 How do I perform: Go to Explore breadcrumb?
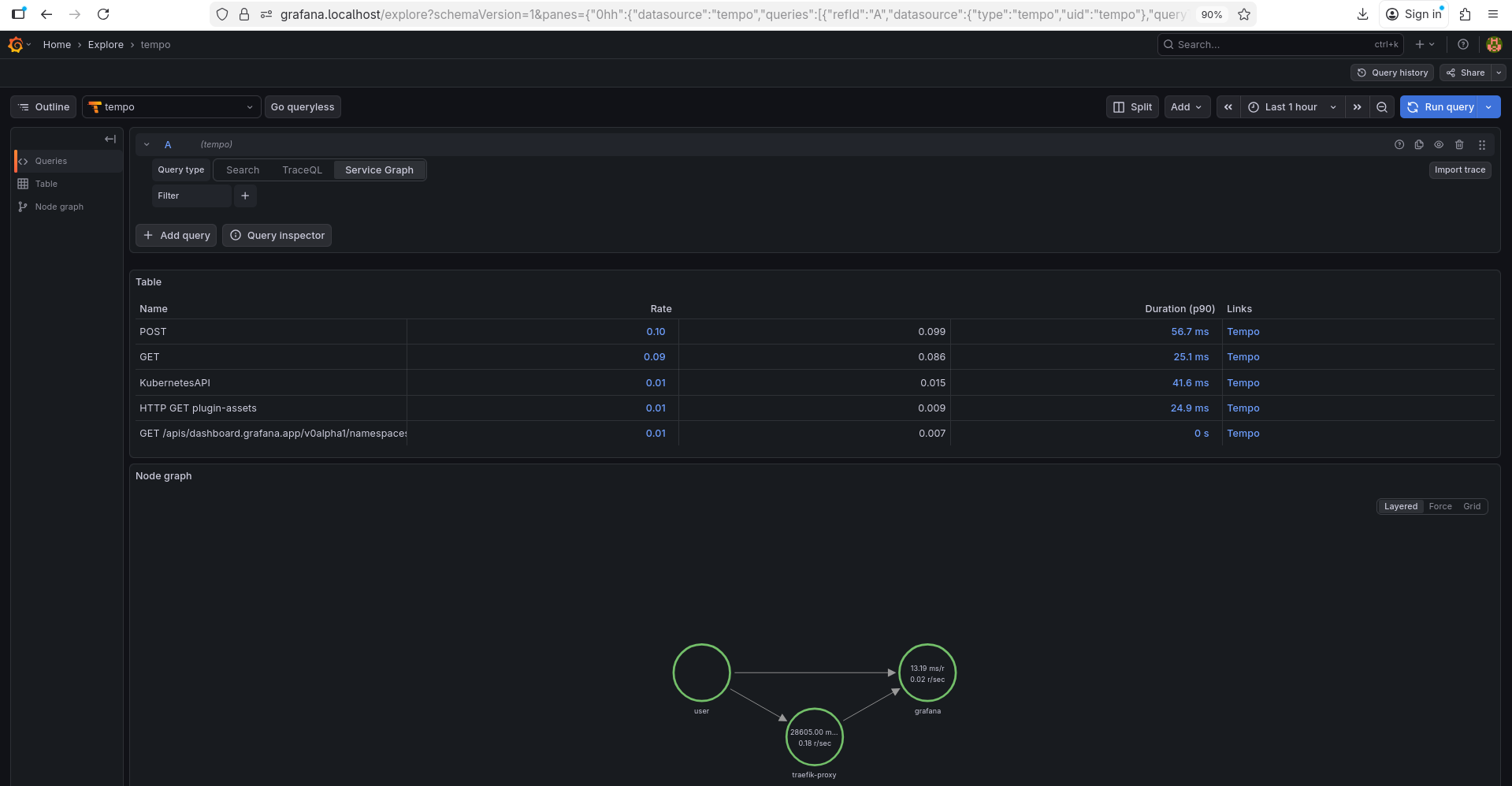(106, 45)
